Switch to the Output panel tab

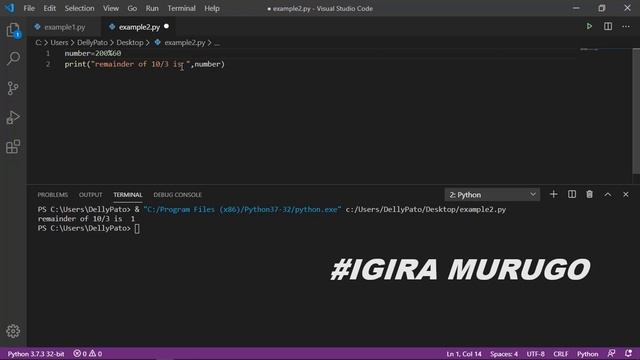[91, 195]
